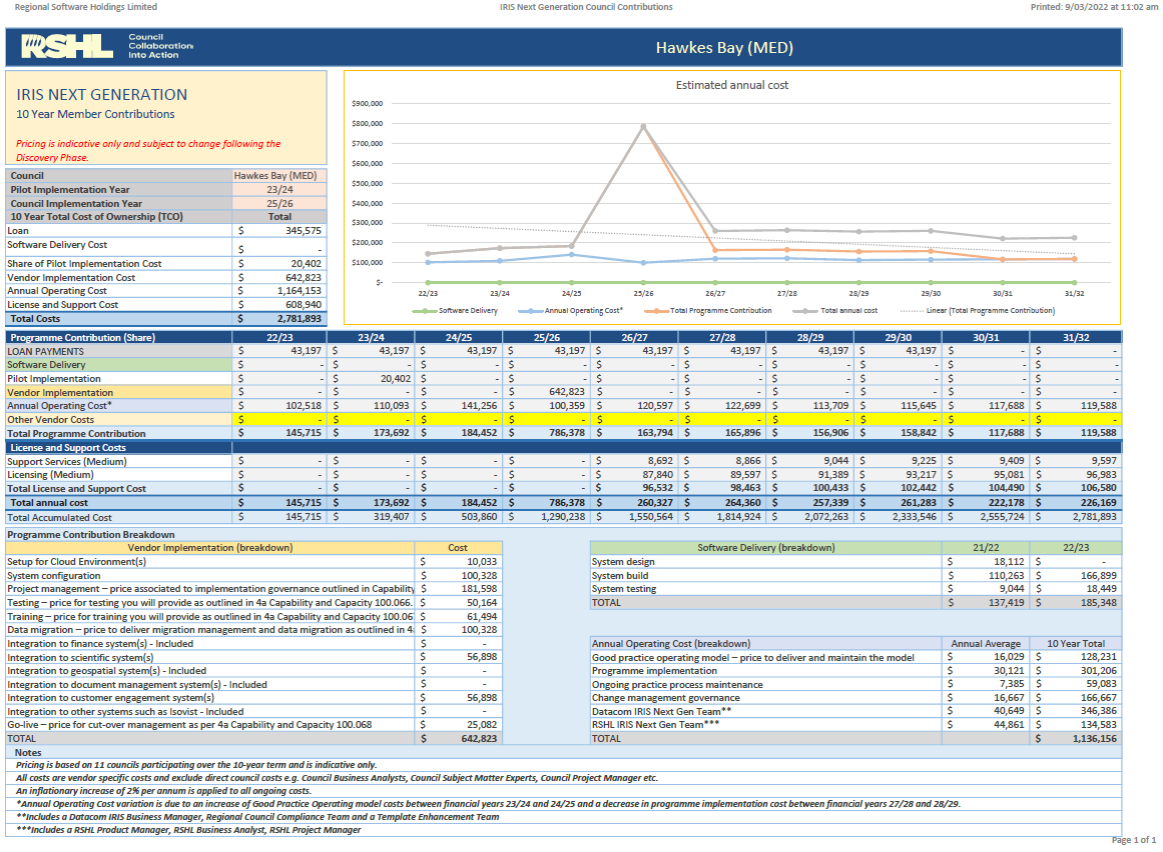Image resolution: width=1163 pixels, height=852 pixels.
Task: Select the 22/23 column header
Action: coord(280,337)
